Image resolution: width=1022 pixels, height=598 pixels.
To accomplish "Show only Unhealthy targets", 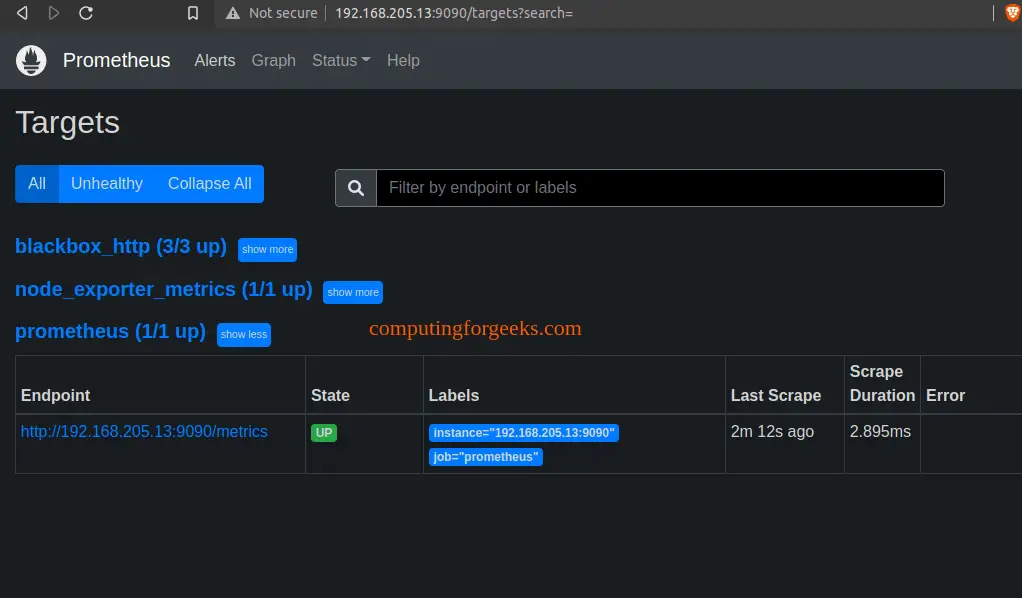I will coord(107,184).
